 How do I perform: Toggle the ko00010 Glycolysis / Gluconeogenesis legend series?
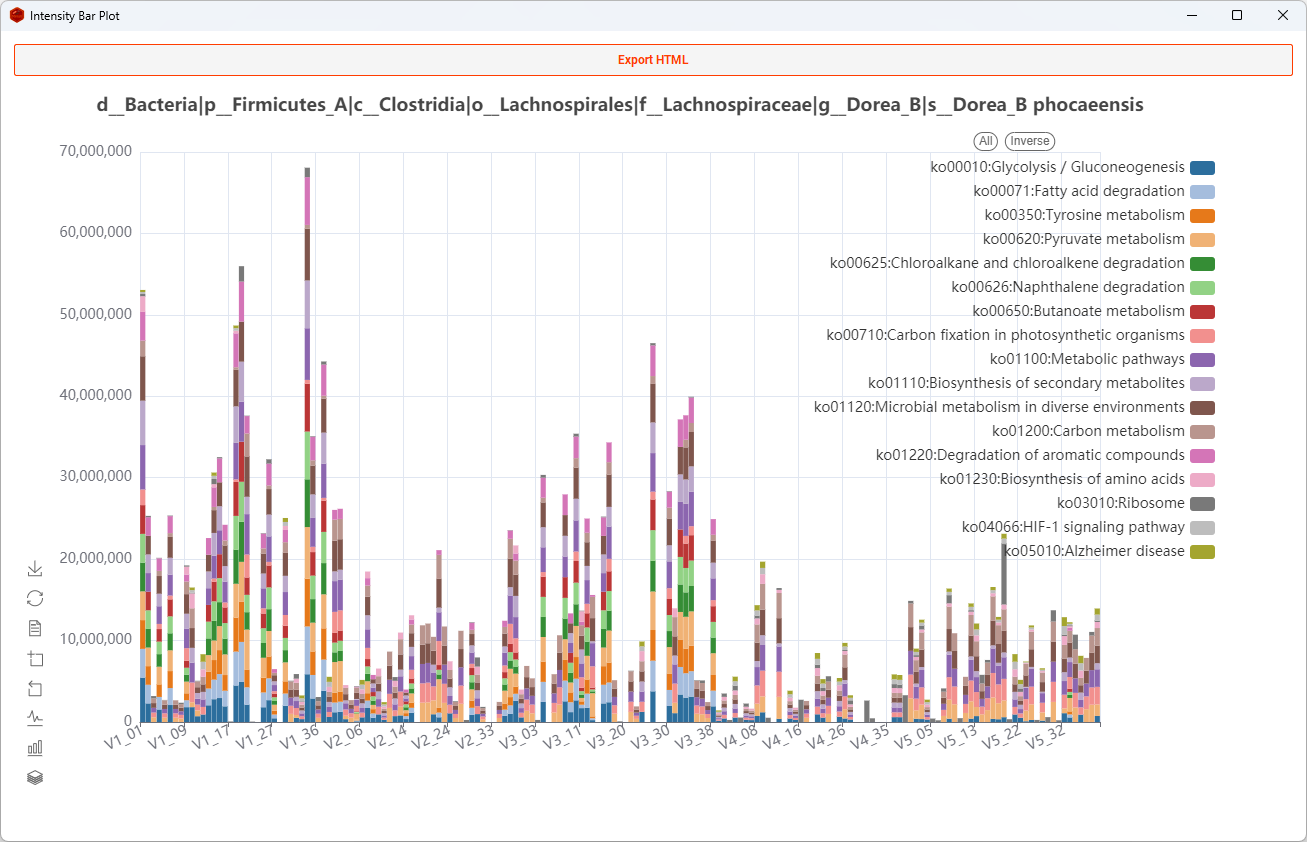(1057, 168)
